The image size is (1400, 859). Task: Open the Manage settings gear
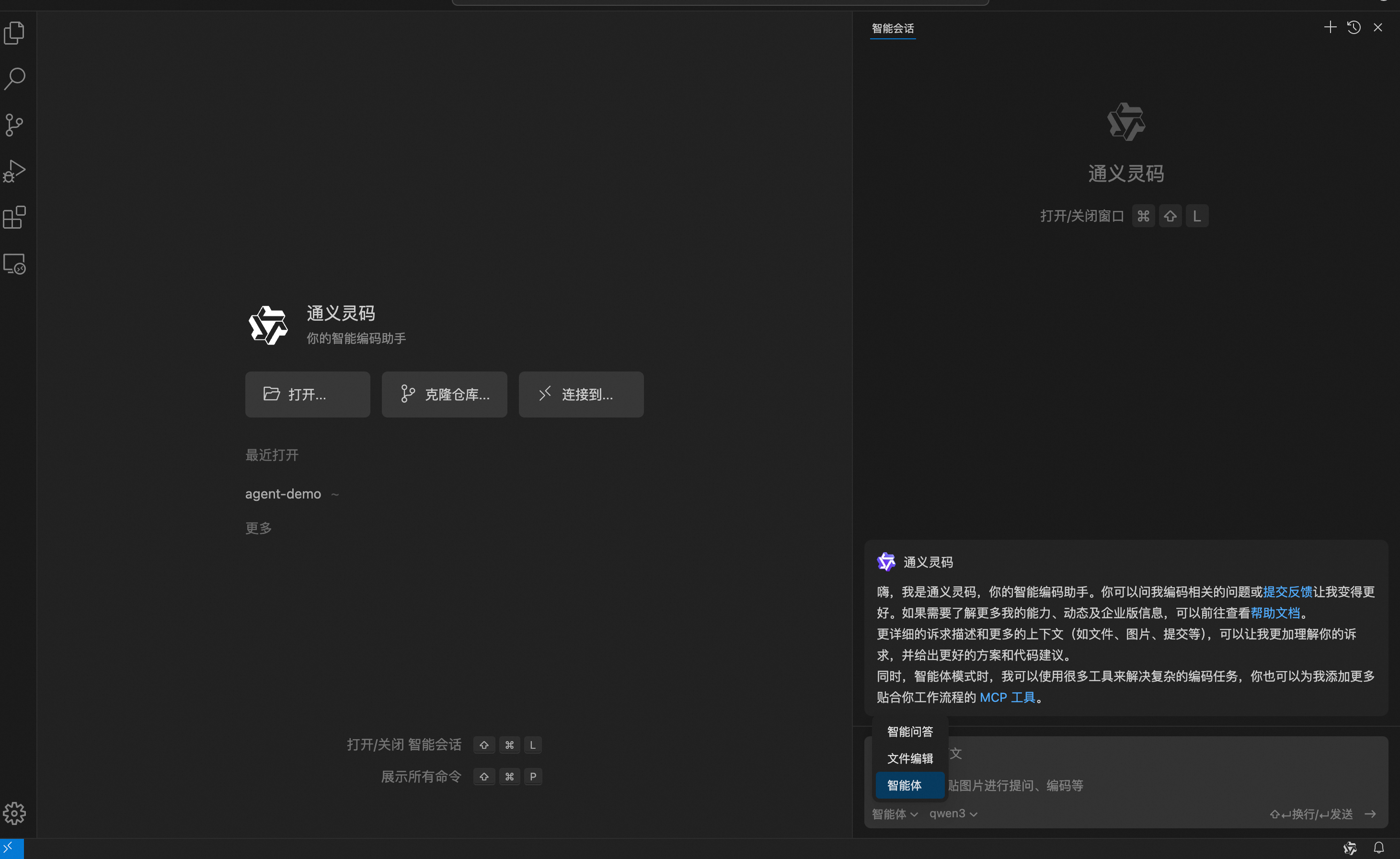[14, 813]
